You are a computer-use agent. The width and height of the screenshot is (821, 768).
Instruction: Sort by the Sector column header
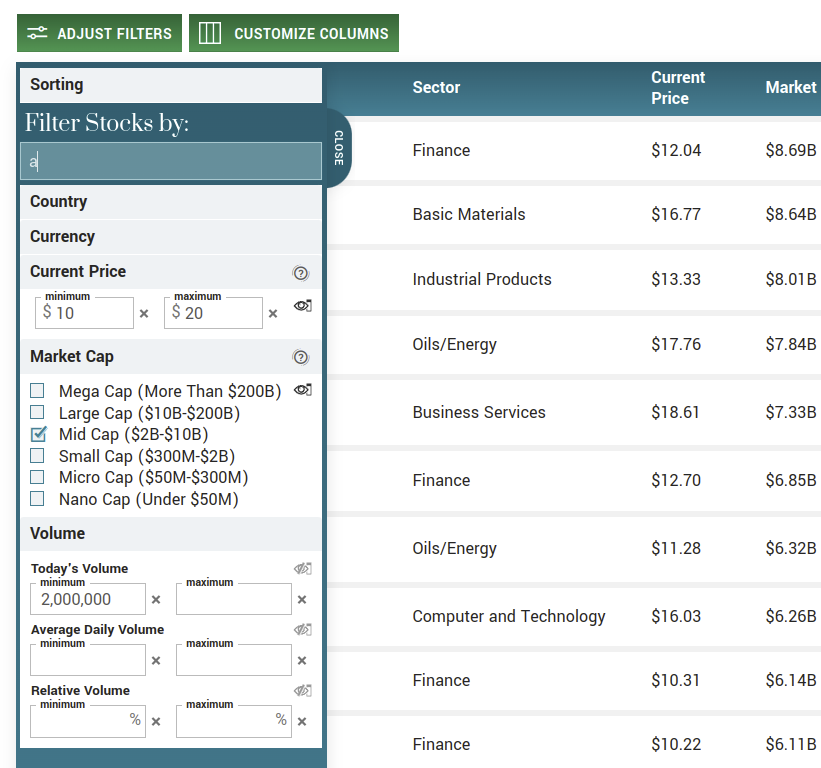(436, 87)
